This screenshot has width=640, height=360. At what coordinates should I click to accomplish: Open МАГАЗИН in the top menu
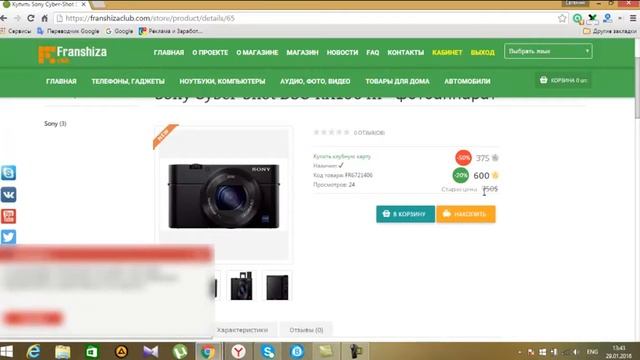(302, 53)
